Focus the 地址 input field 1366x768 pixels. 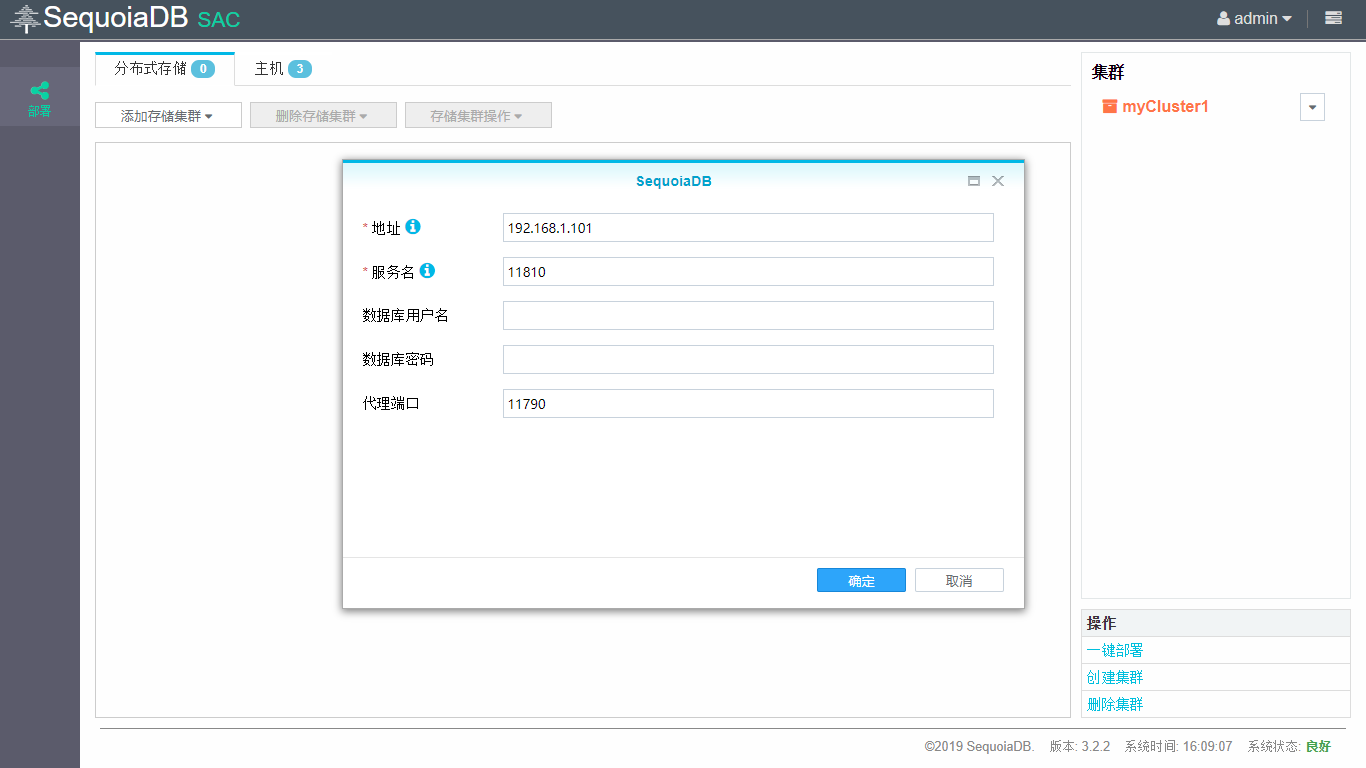pos(748,227)
